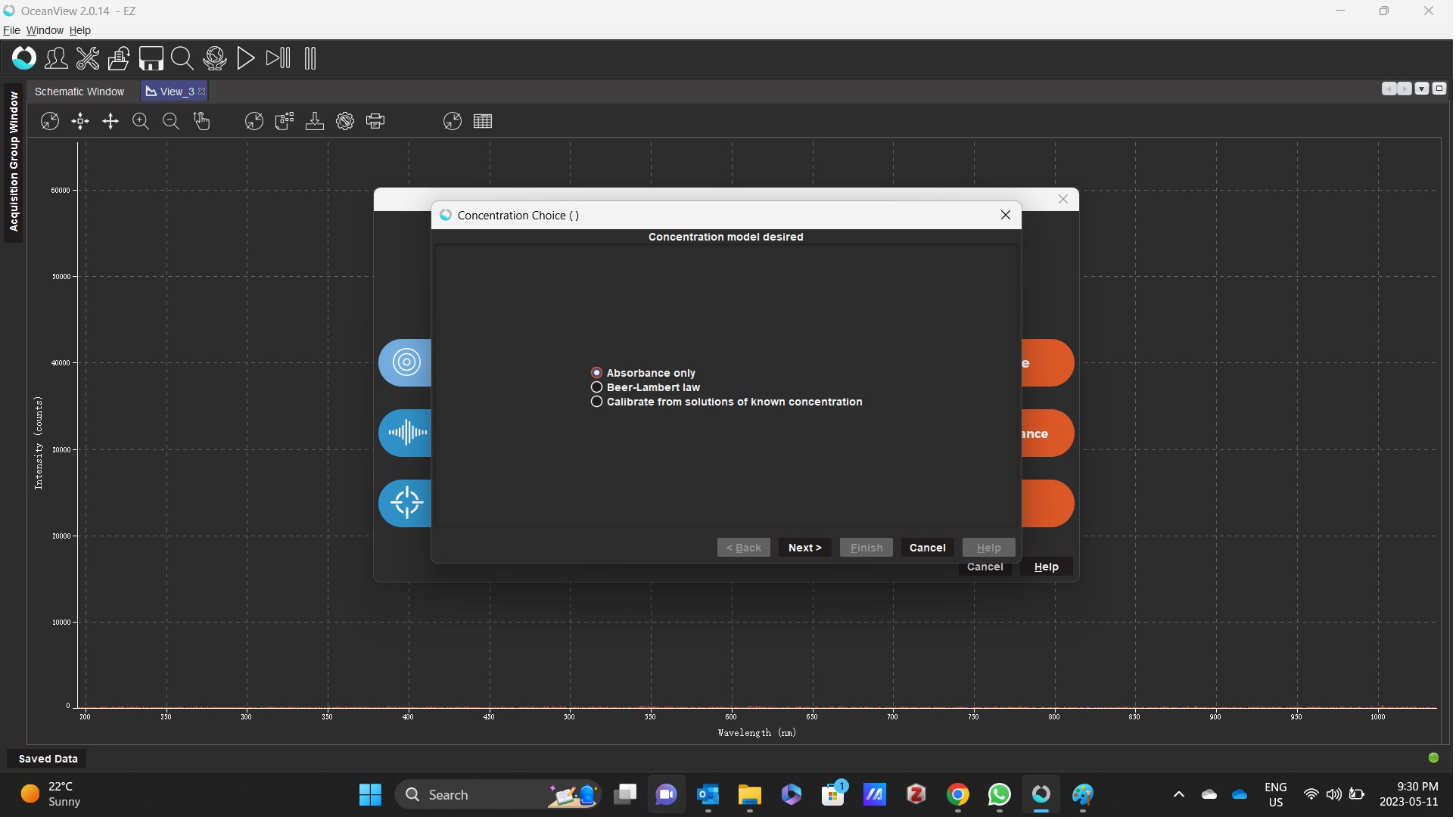The height and width of the screenshot is (820, 1456).
Task: Click the wrench and screwdriver tools icon
Action: pyautogui.click(x=88, y=58)
